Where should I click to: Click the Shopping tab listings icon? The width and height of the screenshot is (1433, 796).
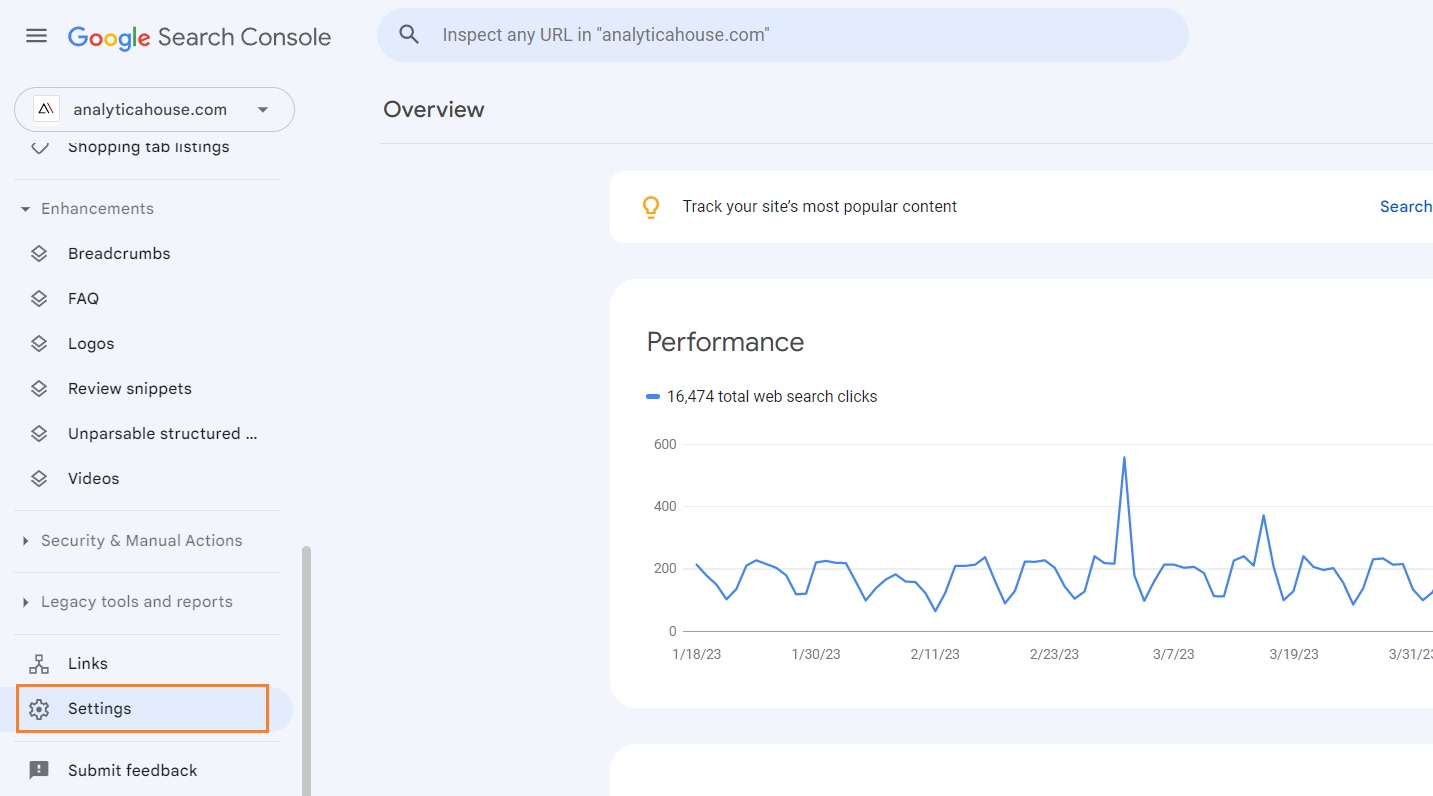[39, 147]
